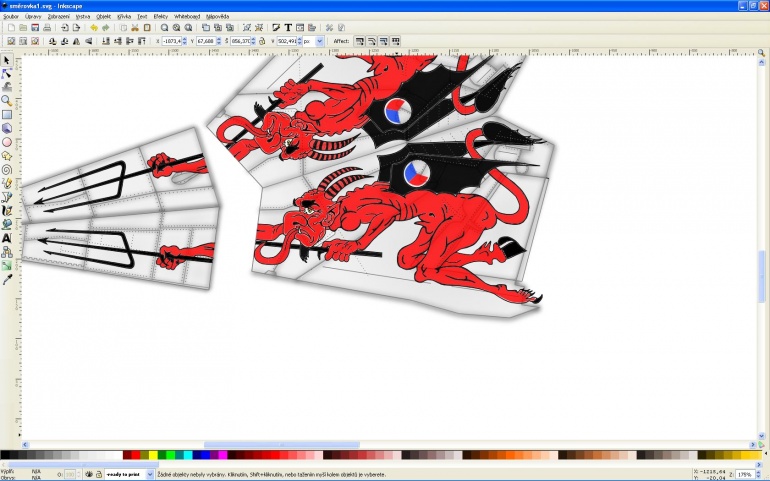Select the Tweak tool
Viewport: 770px width, 481px height.
point(6,87)
